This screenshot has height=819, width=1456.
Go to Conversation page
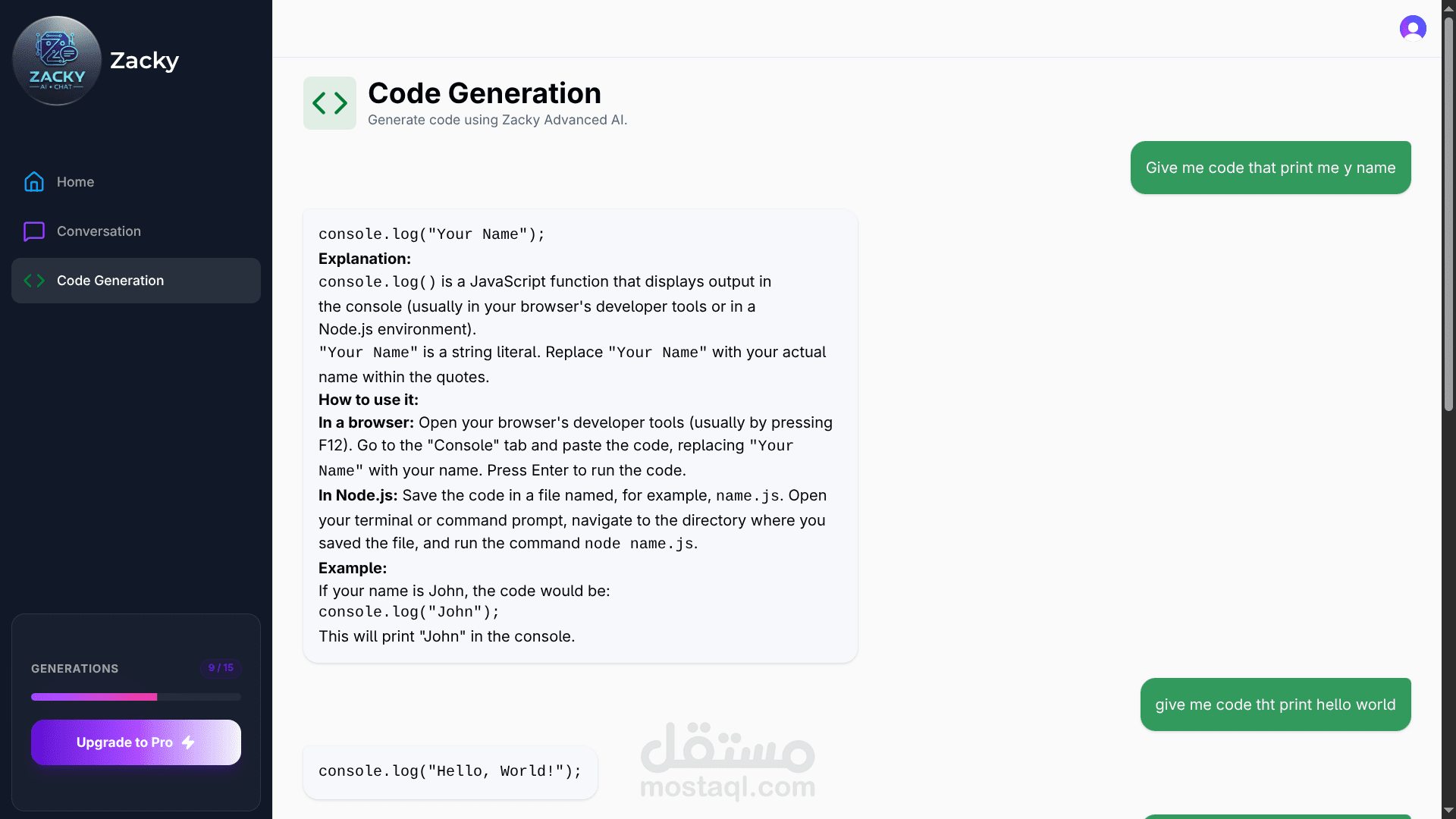99,231
